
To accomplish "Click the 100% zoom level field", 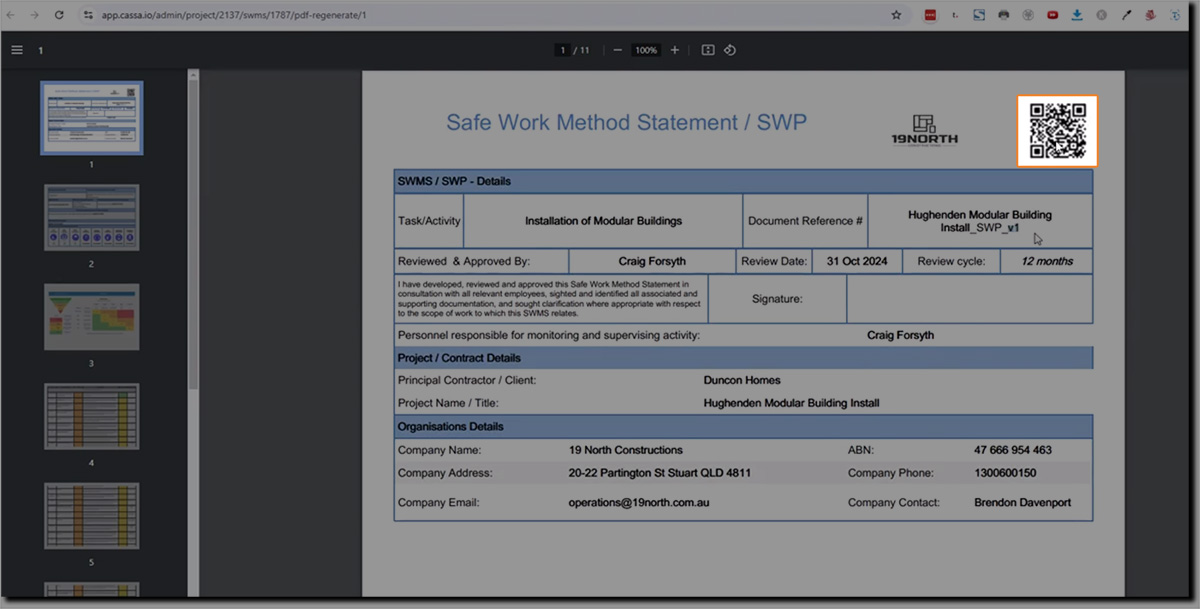I will (x=646, y=50).
